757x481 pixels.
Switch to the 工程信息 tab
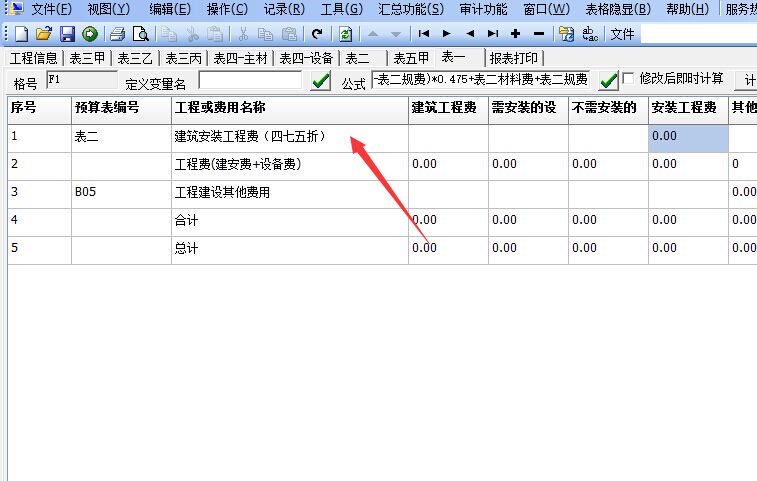click(x=34, y=58)
